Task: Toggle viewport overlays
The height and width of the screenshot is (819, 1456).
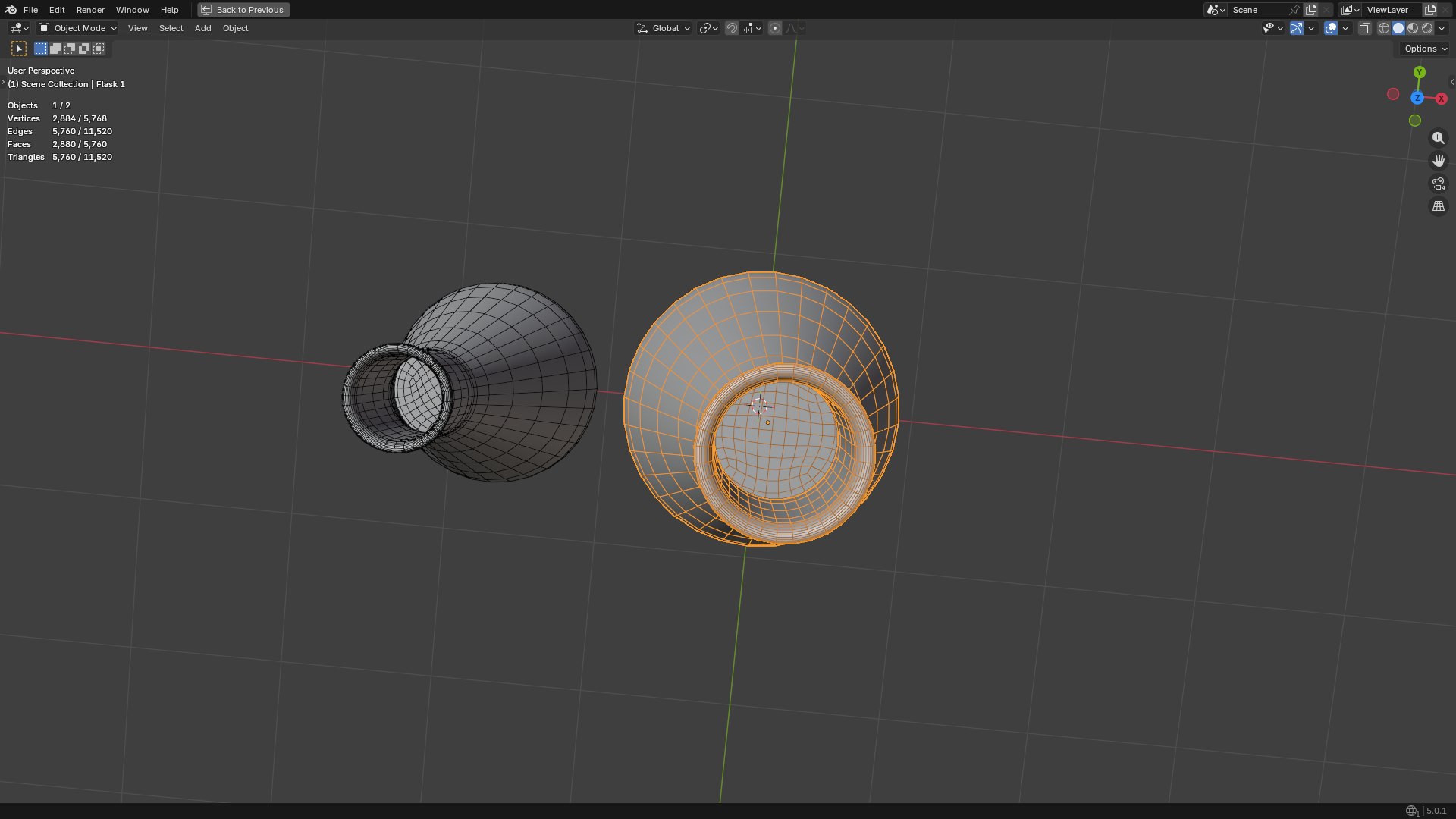Action: pos(1331,28)
